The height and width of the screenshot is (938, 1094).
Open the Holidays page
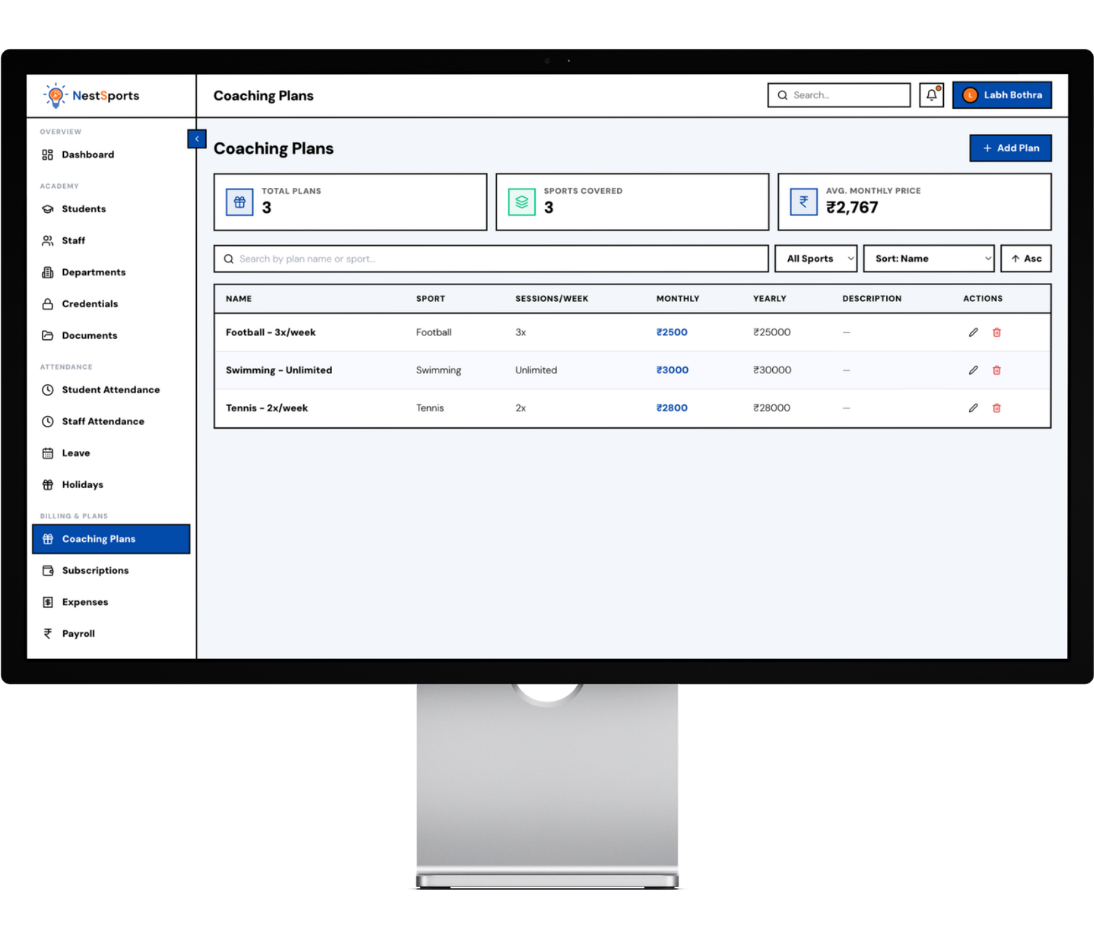click(111, 484)
